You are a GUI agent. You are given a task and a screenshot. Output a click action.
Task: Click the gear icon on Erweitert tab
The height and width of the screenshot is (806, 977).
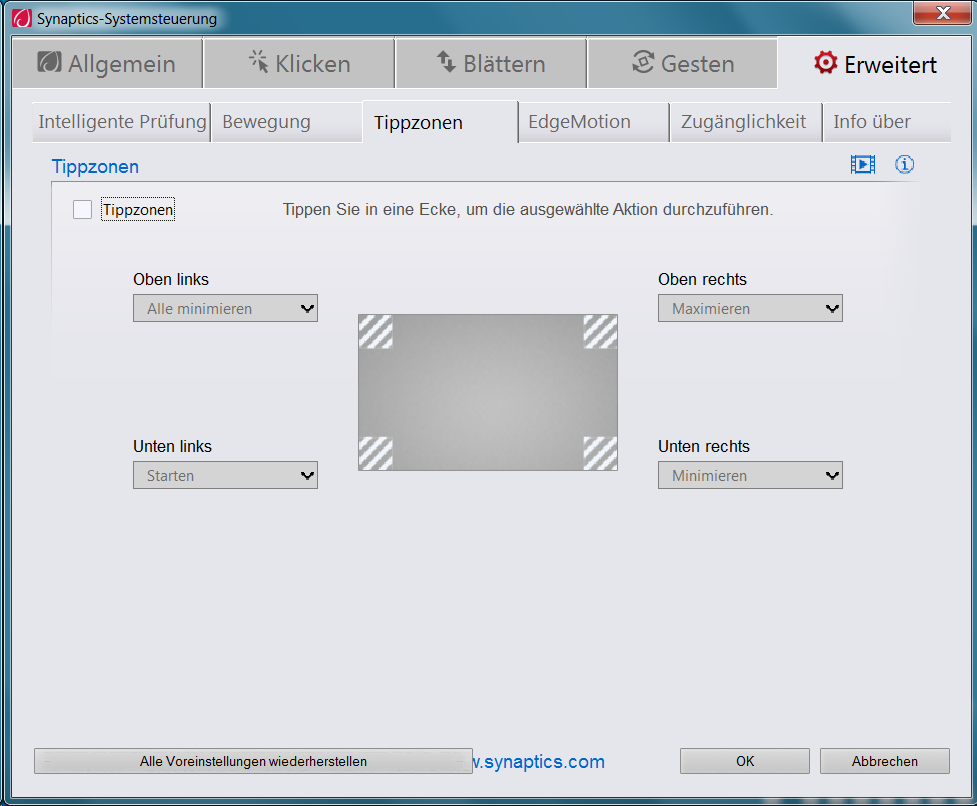tap(826, 63)
